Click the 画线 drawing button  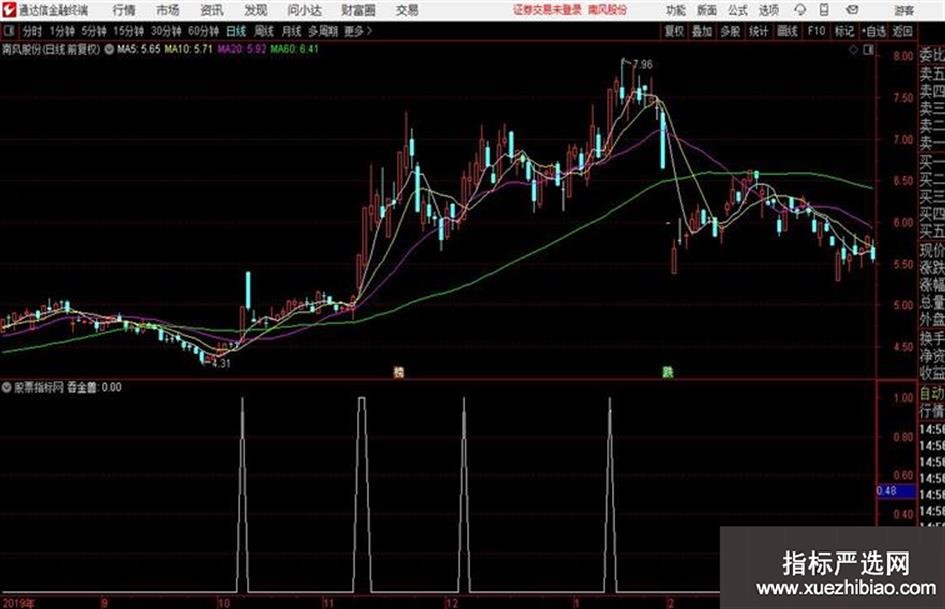click(787, 31)
